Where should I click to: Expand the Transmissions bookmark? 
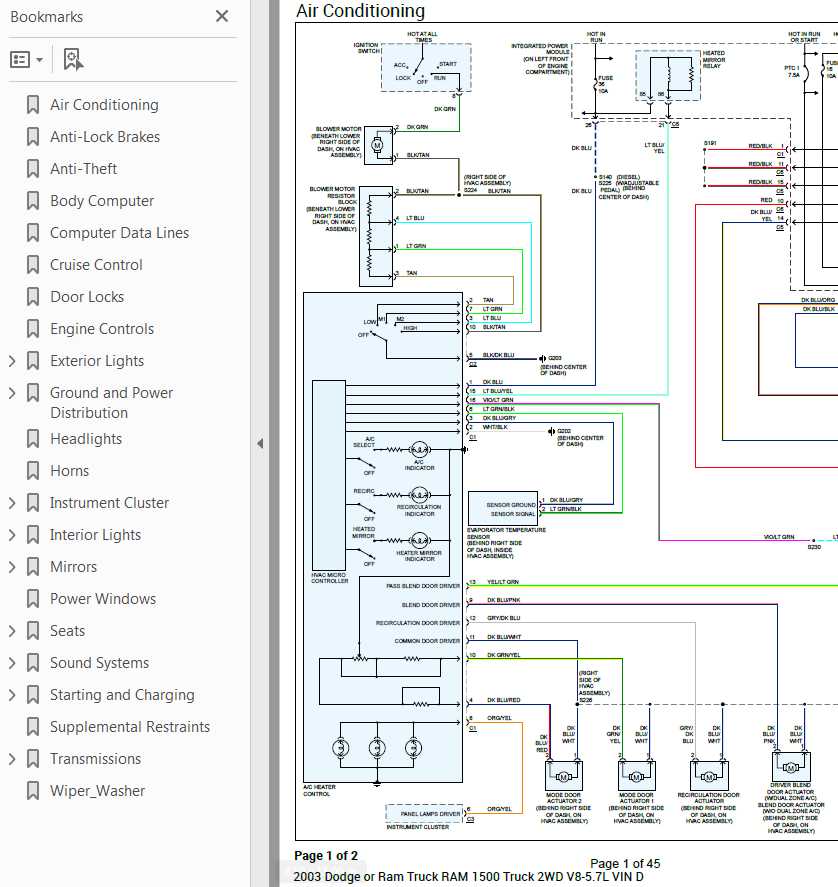[x=12, y=759]
